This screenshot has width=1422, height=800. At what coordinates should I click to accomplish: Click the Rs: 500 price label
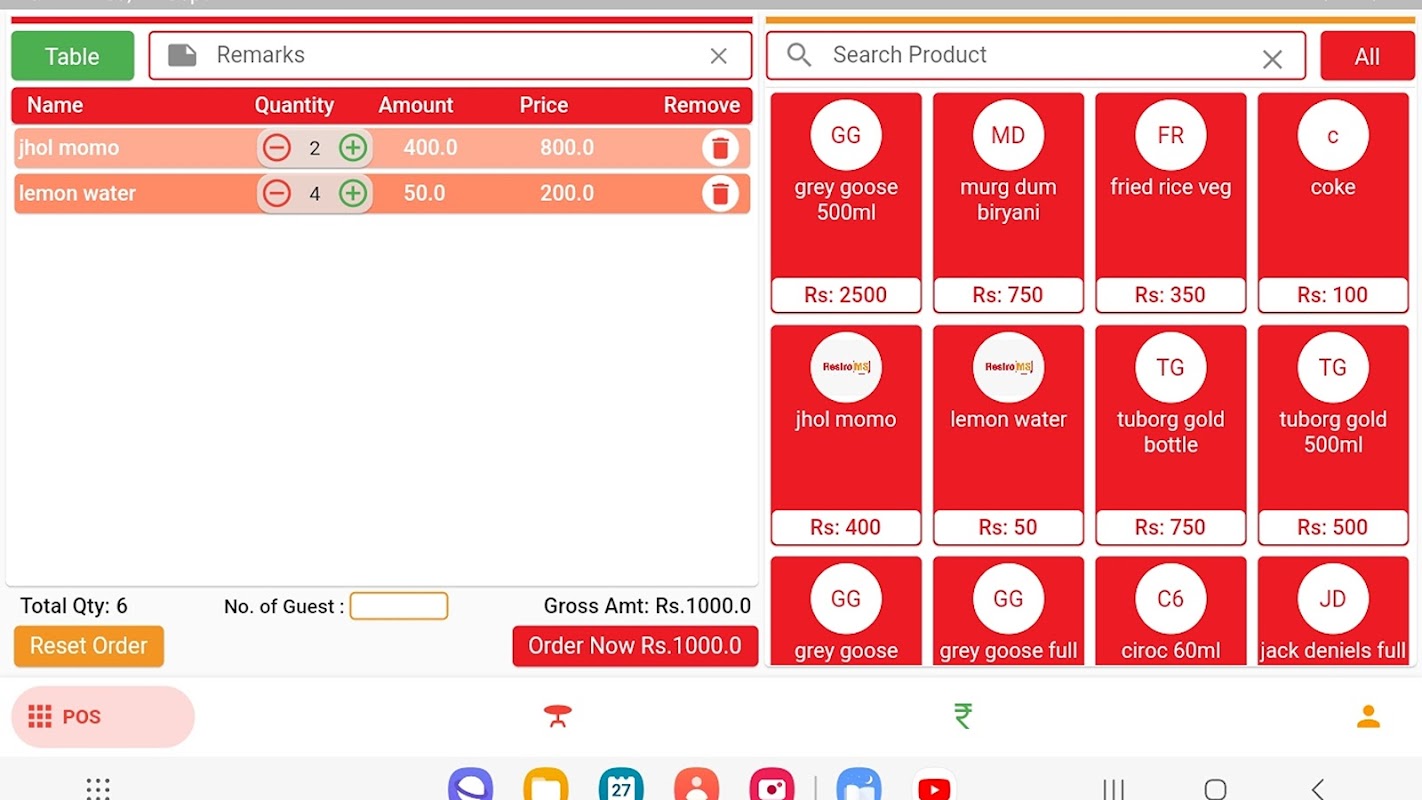coord(1333,527)
